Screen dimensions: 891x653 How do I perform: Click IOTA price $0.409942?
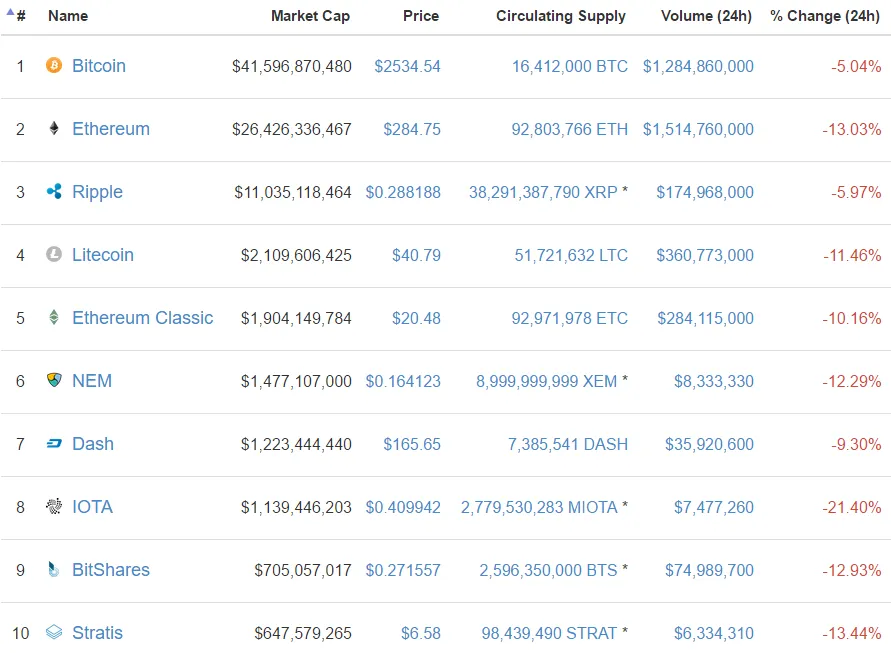[x=403, y=508]
